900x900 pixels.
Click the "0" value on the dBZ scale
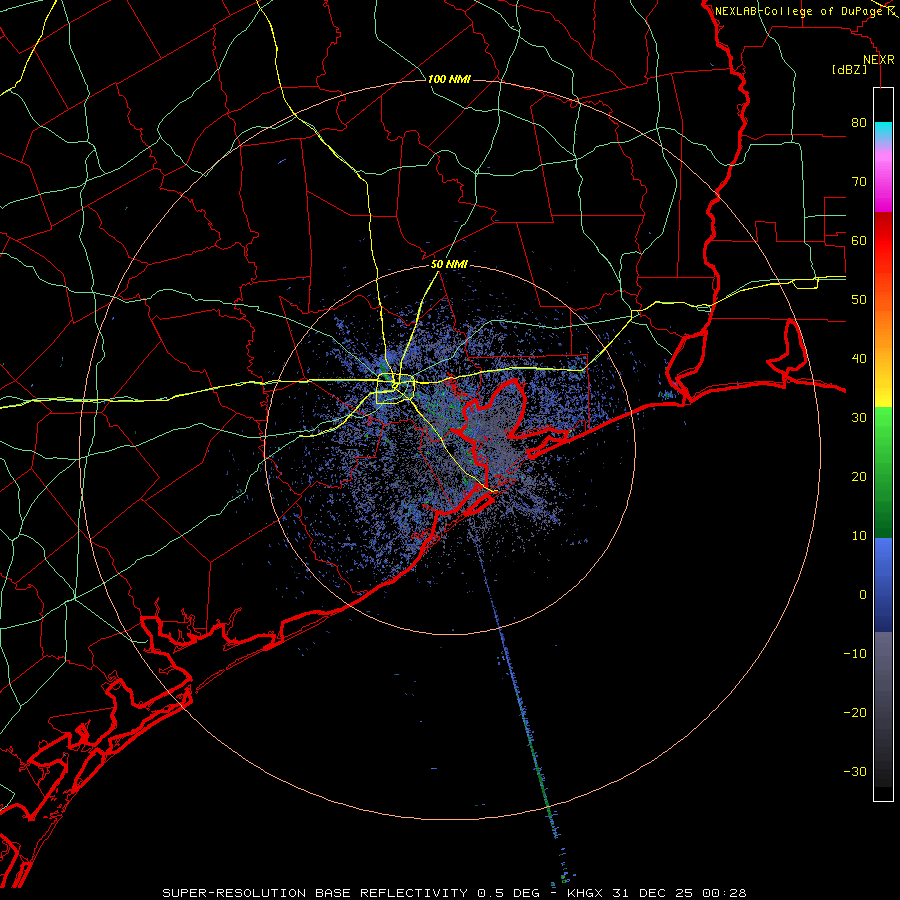click(x=863, y=595)
